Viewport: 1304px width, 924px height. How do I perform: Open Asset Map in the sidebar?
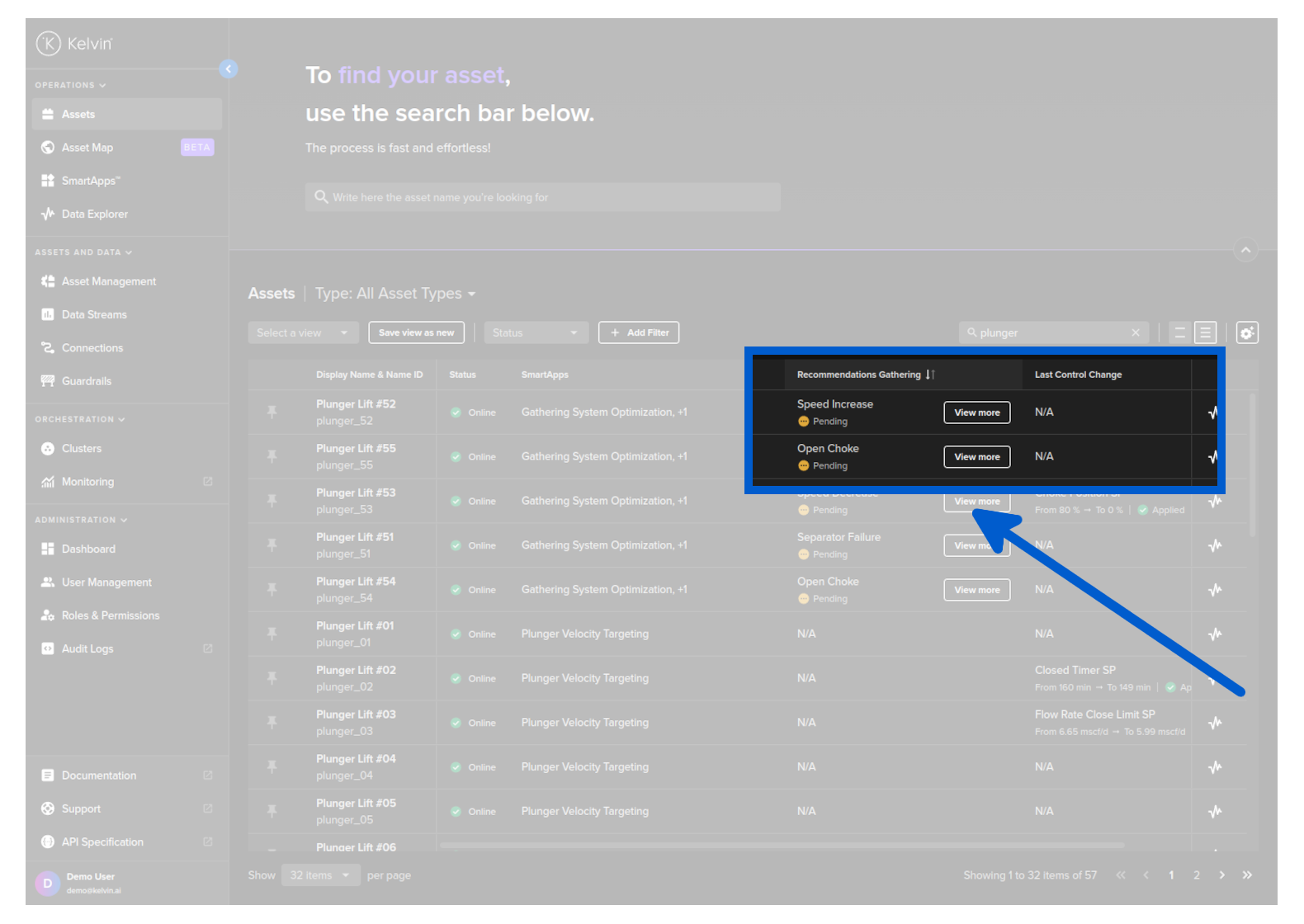[x=87, y=148]
